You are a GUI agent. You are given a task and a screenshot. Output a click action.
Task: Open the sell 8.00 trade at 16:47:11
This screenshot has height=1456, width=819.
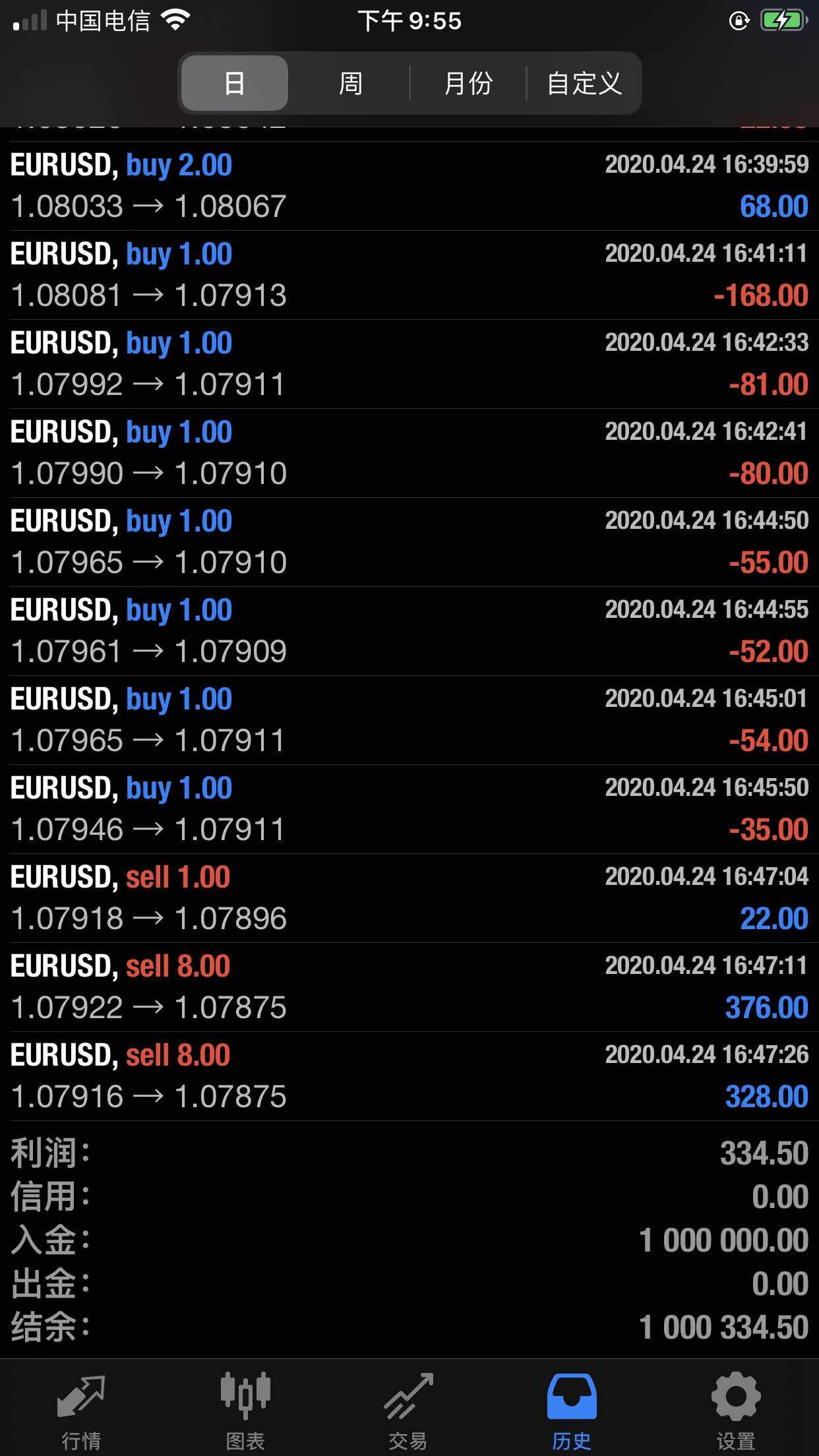pyautogui.click(x=409, y=987)
